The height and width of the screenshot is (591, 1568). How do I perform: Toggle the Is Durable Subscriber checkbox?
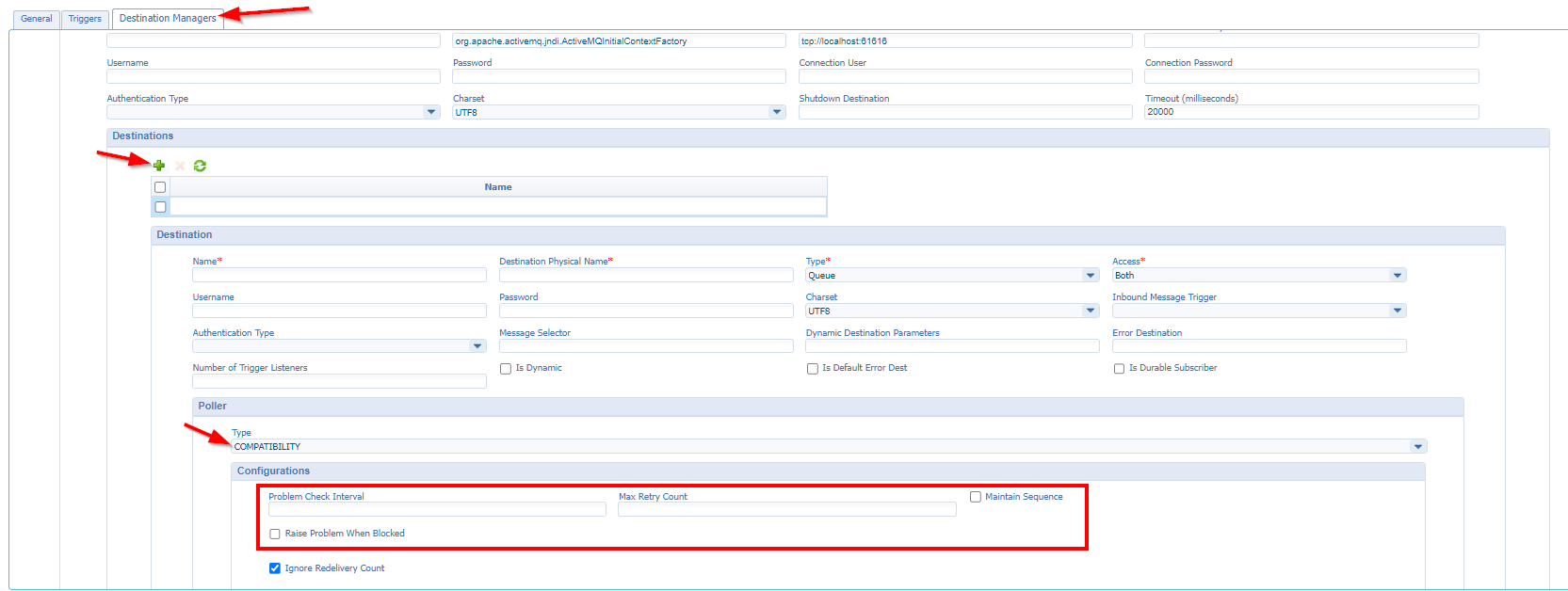1119,369
